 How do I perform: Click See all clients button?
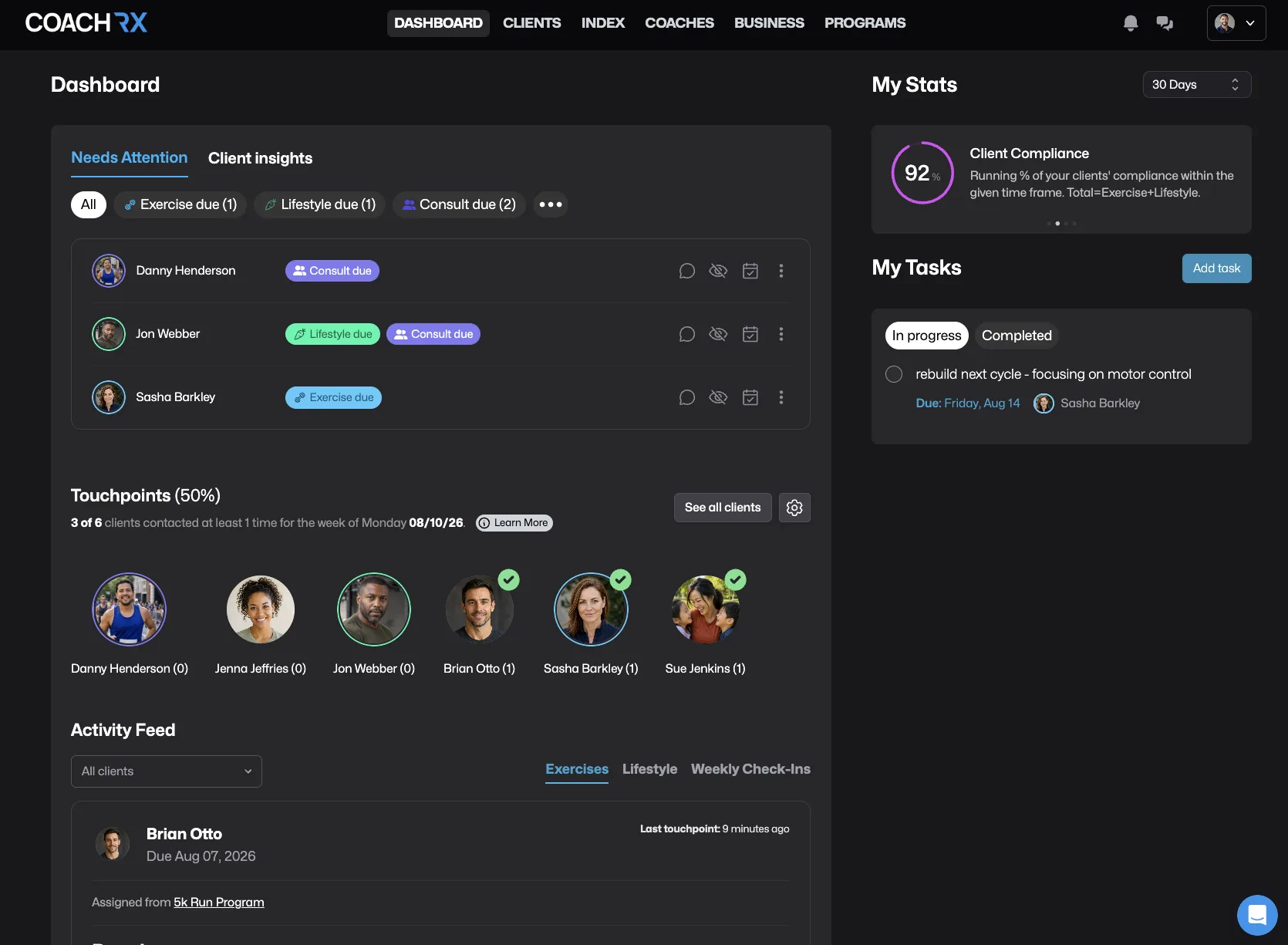(723, 508)
